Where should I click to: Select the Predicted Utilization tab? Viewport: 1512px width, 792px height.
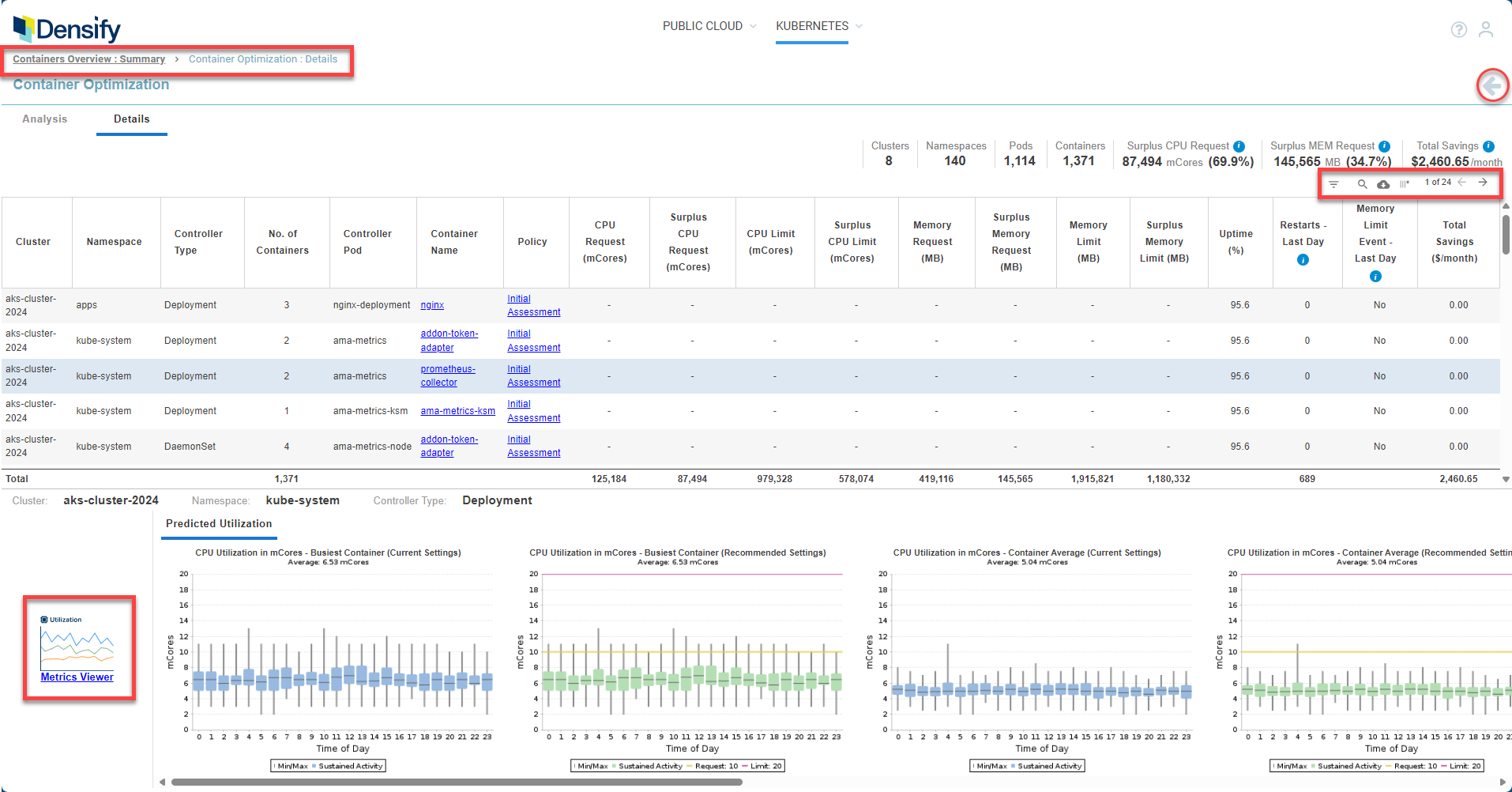point(219,524)
